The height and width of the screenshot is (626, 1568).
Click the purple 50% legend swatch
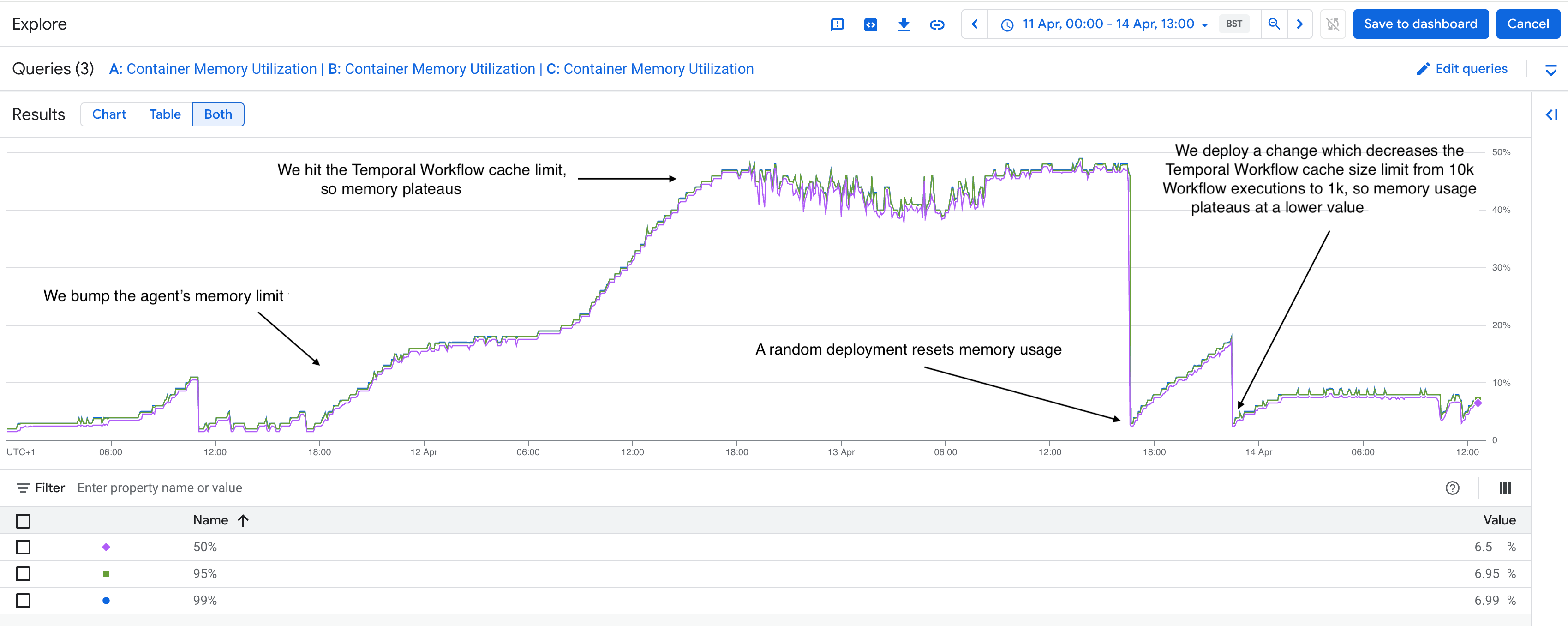(x=106, y=547)
